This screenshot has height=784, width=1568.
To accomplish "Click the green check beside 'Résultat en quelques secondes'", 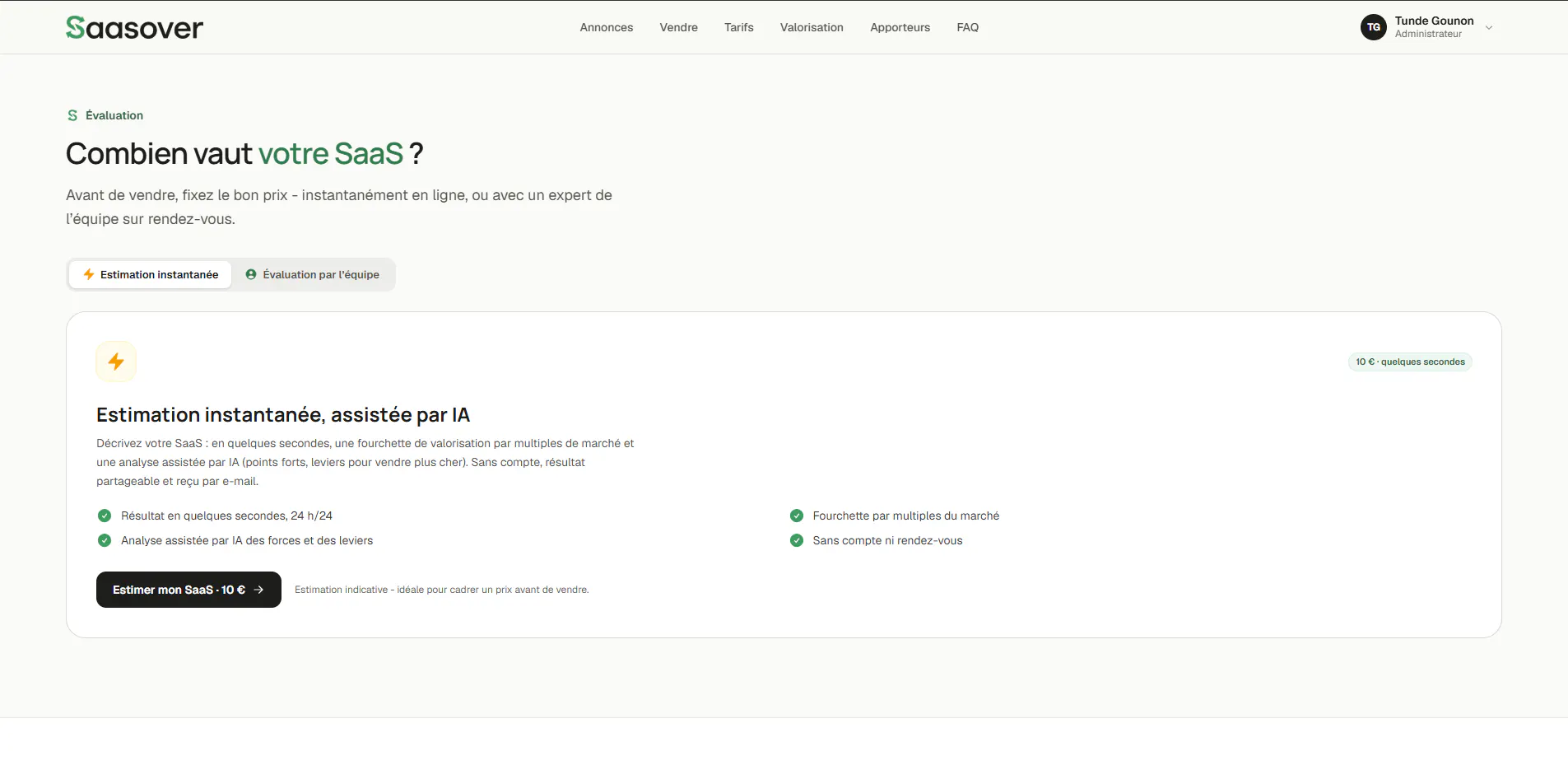I will tap(105, 516).
